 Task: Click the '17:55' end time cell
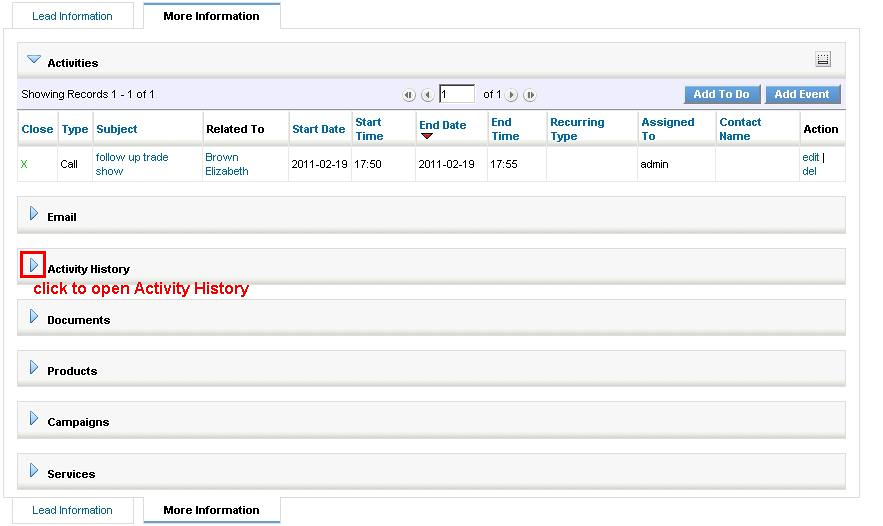503,164
